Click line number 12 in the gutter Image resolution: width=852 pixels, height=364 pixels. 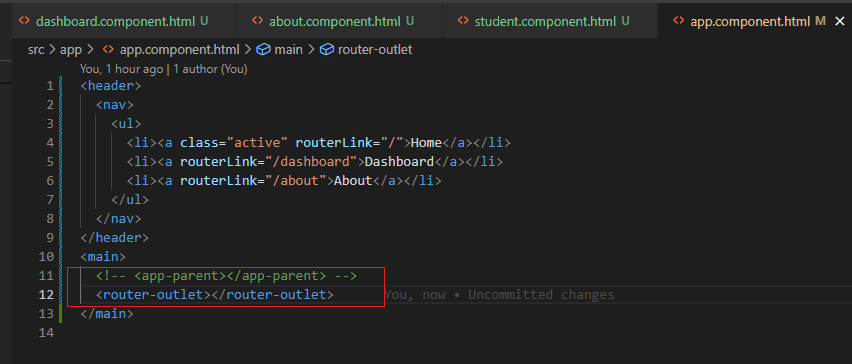click(47, 294)
